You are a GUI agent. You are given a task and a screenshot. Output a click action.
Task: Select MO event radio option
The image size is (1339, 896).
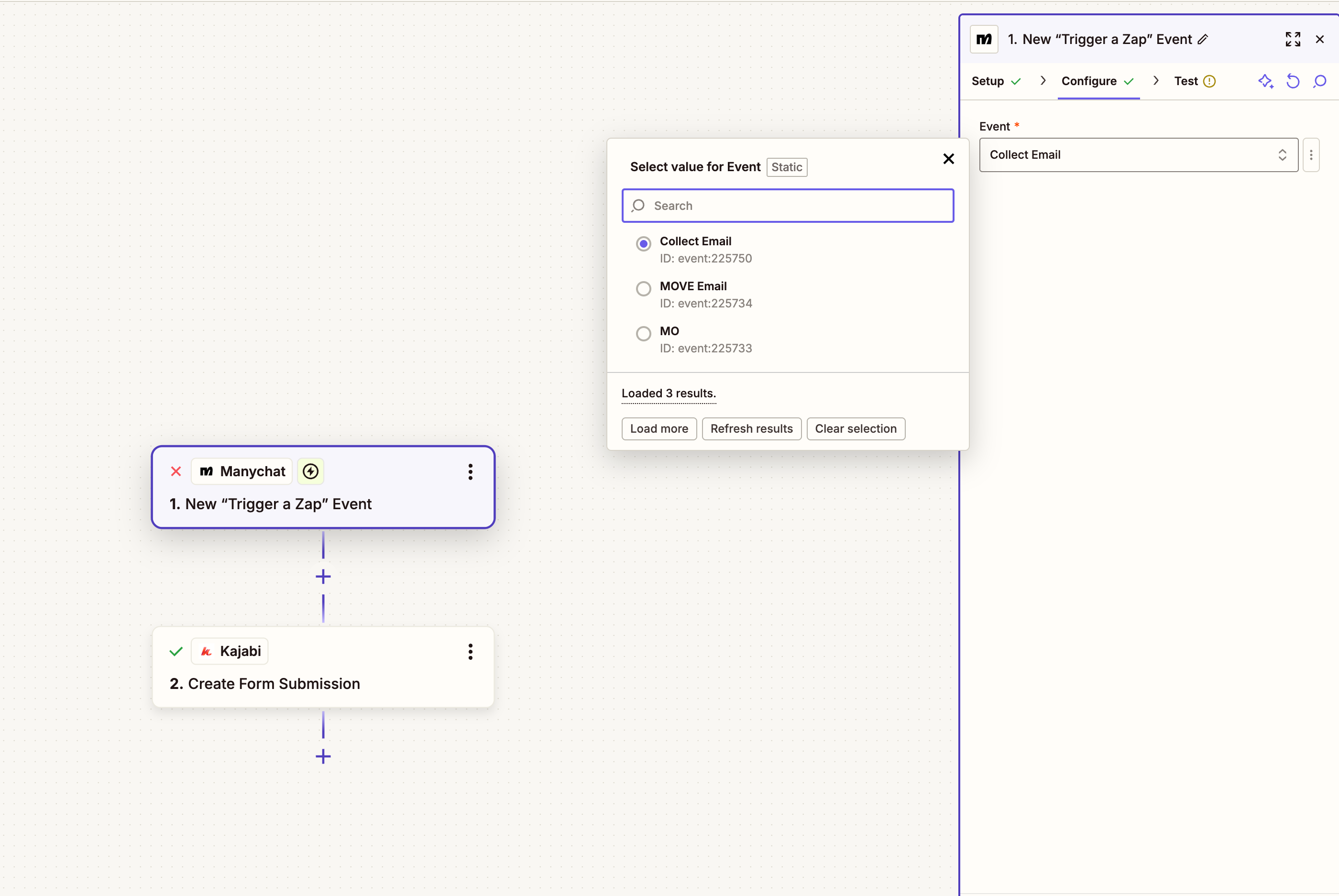[x=644, y=334]
